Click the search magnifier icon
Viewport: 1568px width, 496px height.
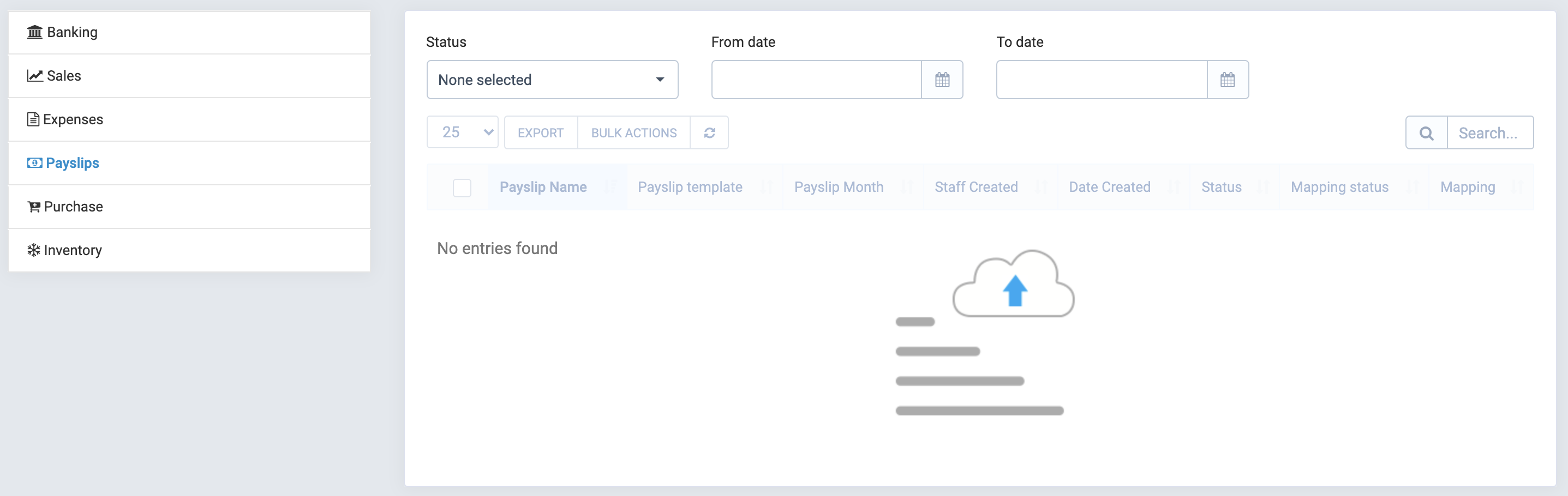click(x=1426, y=133)
